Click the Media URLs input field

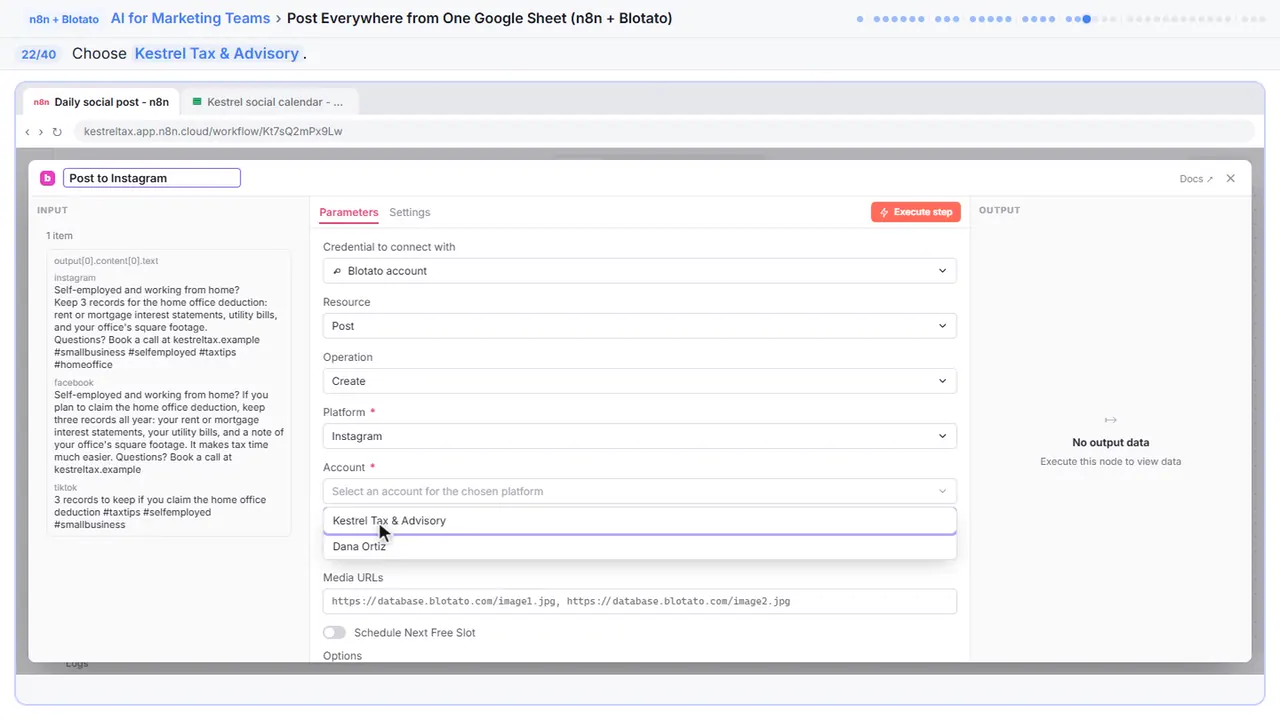[640, 601]
